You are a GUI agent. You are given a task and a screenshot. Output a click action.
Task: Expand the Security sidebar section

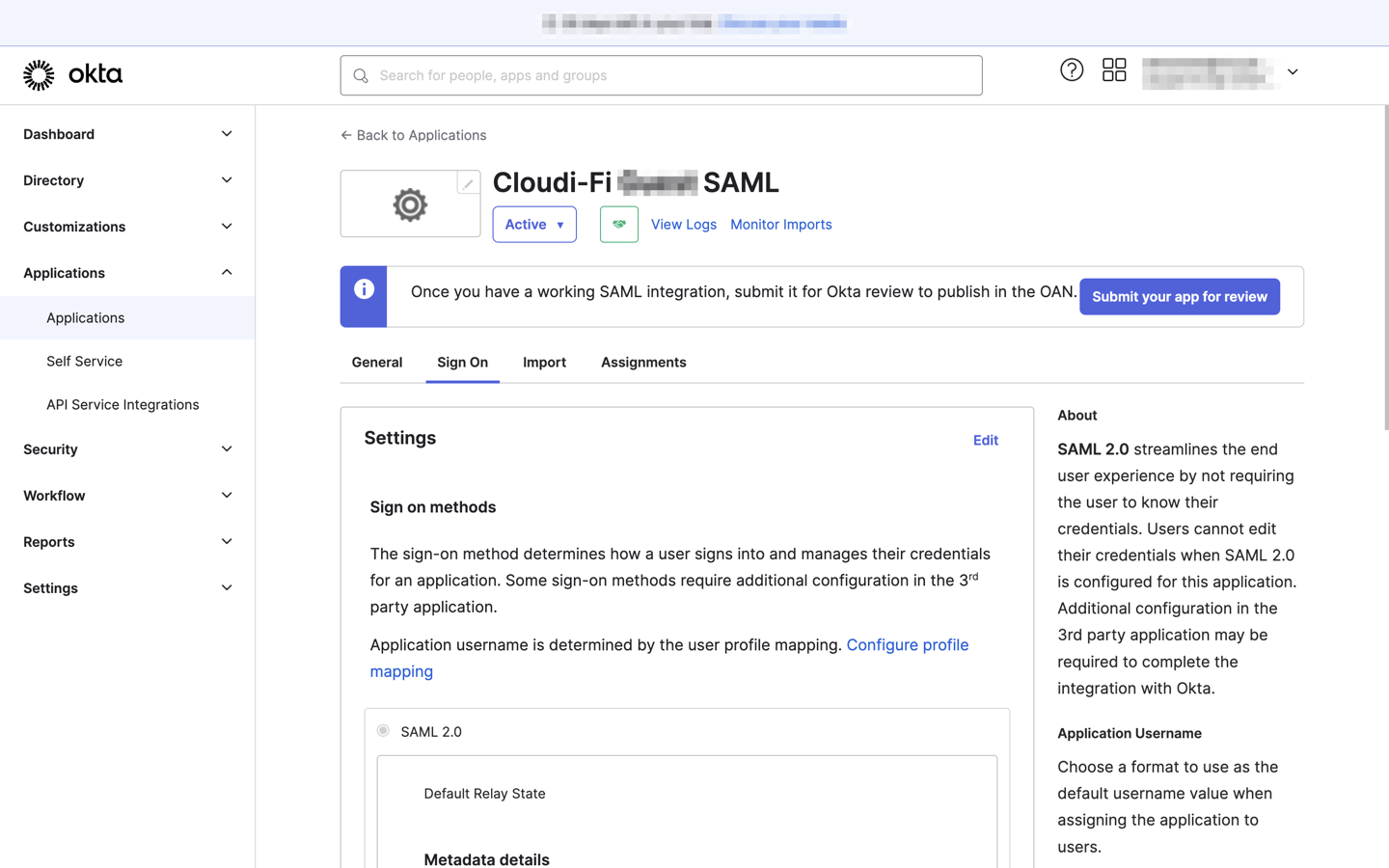point(125,448)
